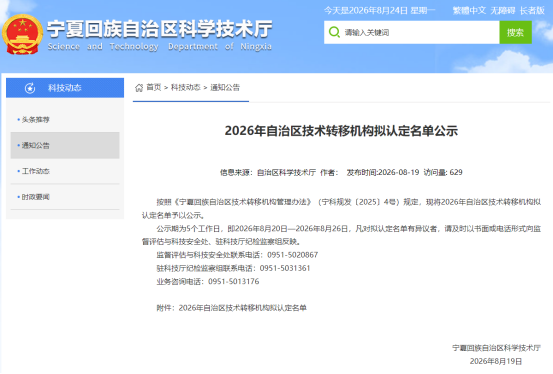Click the date text 今天是2026年8月24日
Viewport: 553px width, 374px height.
pyautogui.click(x=366, y=11)
